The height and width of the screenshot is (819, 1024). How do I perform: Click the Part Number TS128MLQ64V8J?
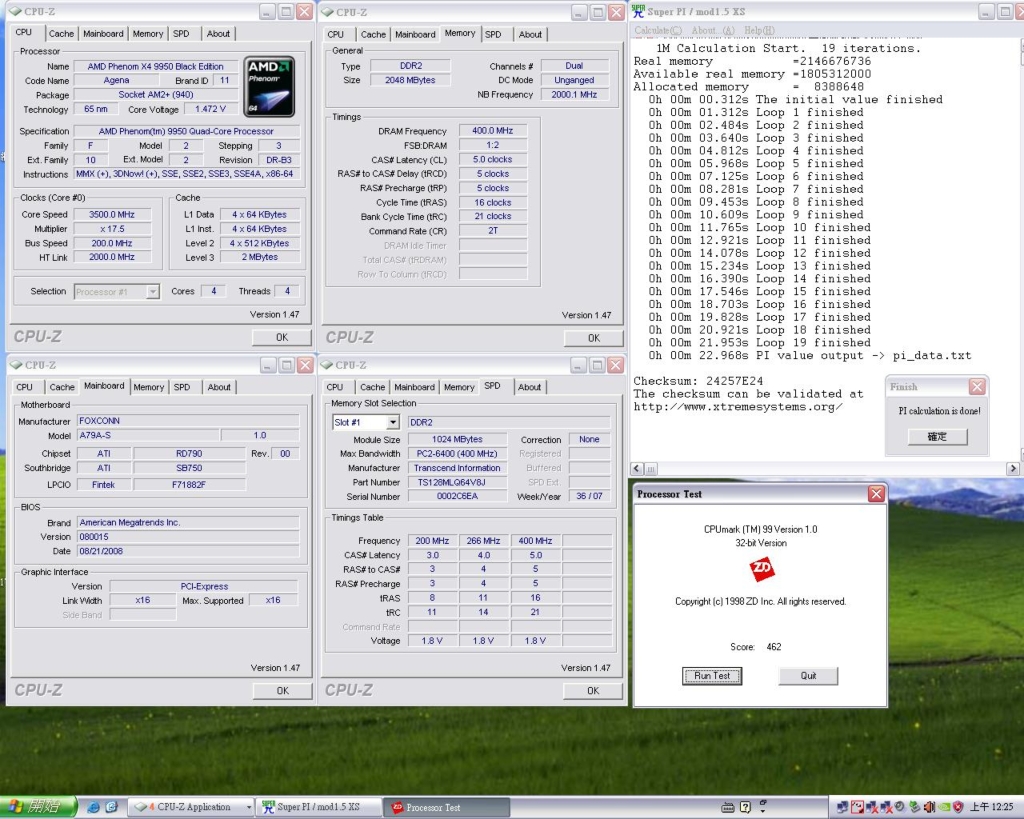coord(456,483)
